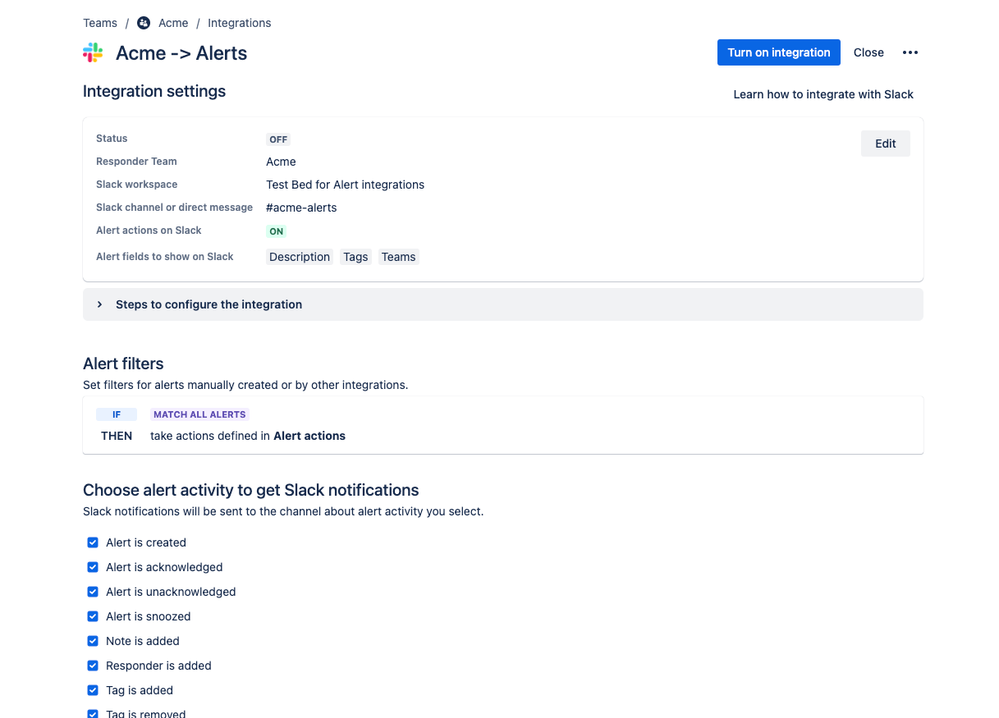This screenshot has height=718, width=999.
Task: Go to Teams breadcrumb link
Action: tap(100, 23)
